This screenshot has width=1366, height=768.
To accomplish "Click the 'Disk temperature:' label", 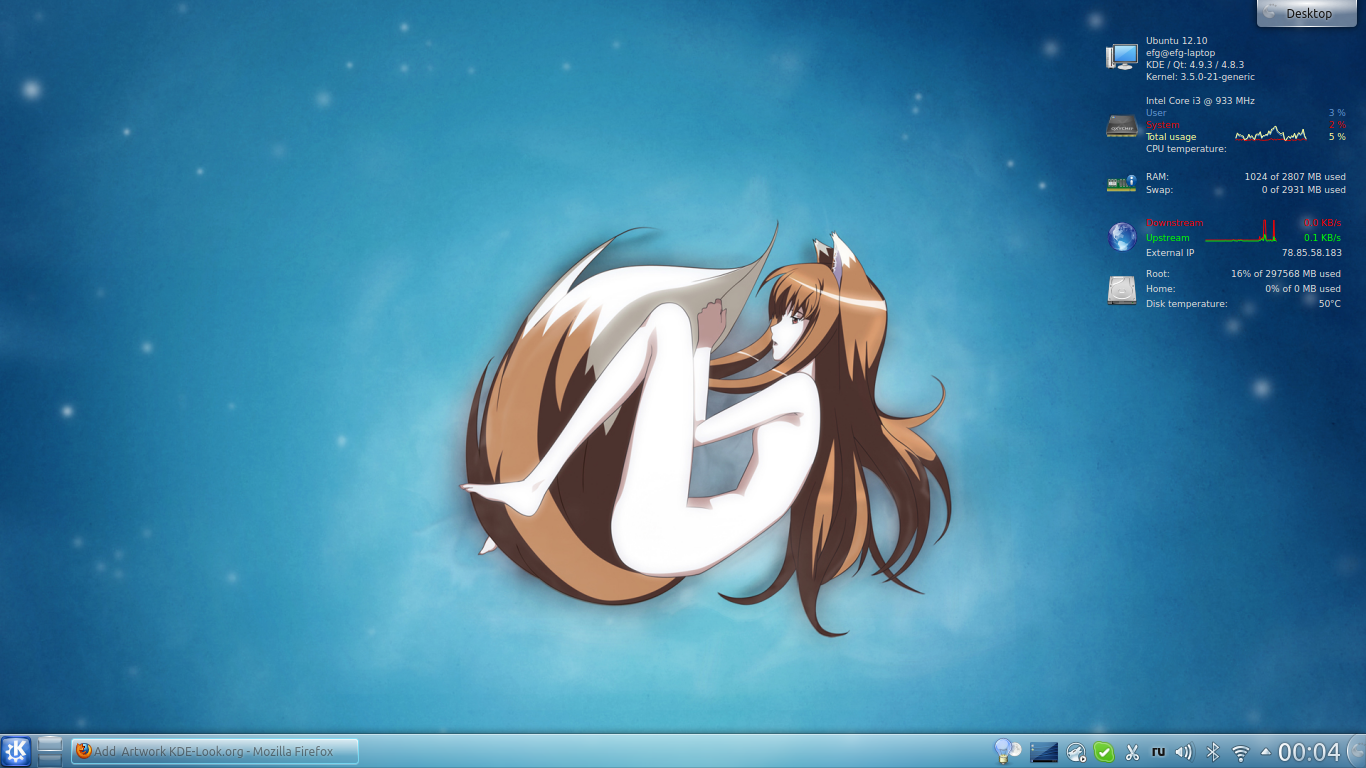I will [1187, 304].
